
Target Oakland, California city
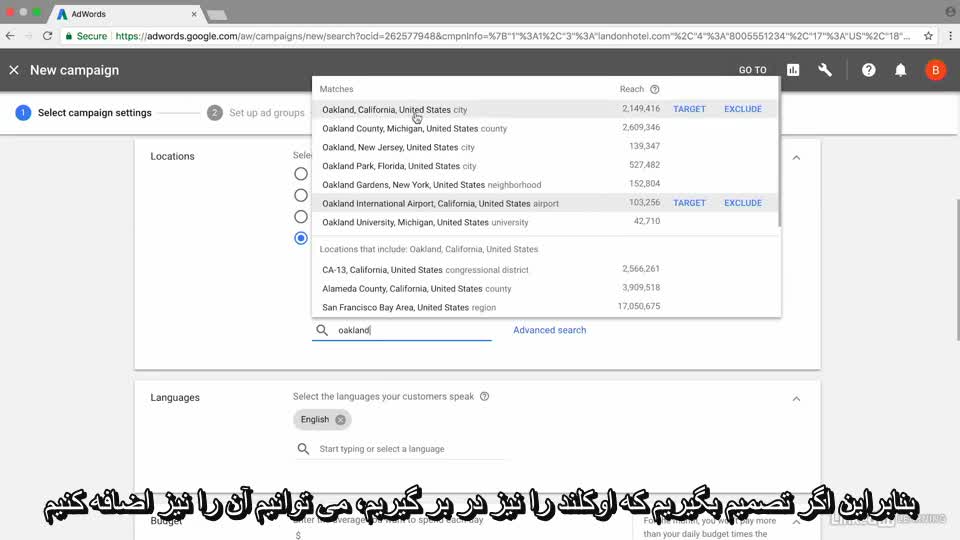point(689,109)
